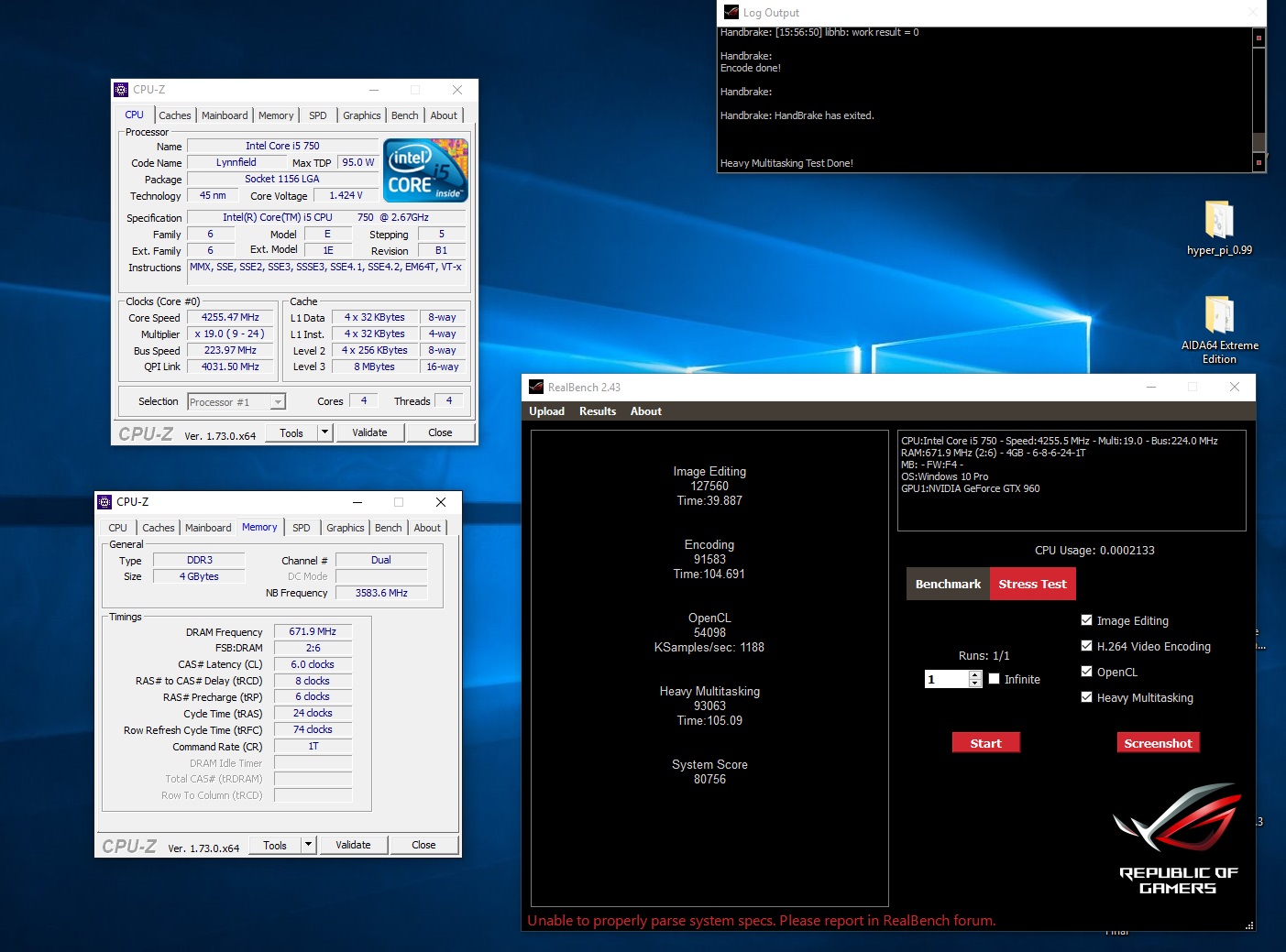Click RealBench title bar icon
The height and width of the screenshot is (952, 1286).
(x=536, y=387)
